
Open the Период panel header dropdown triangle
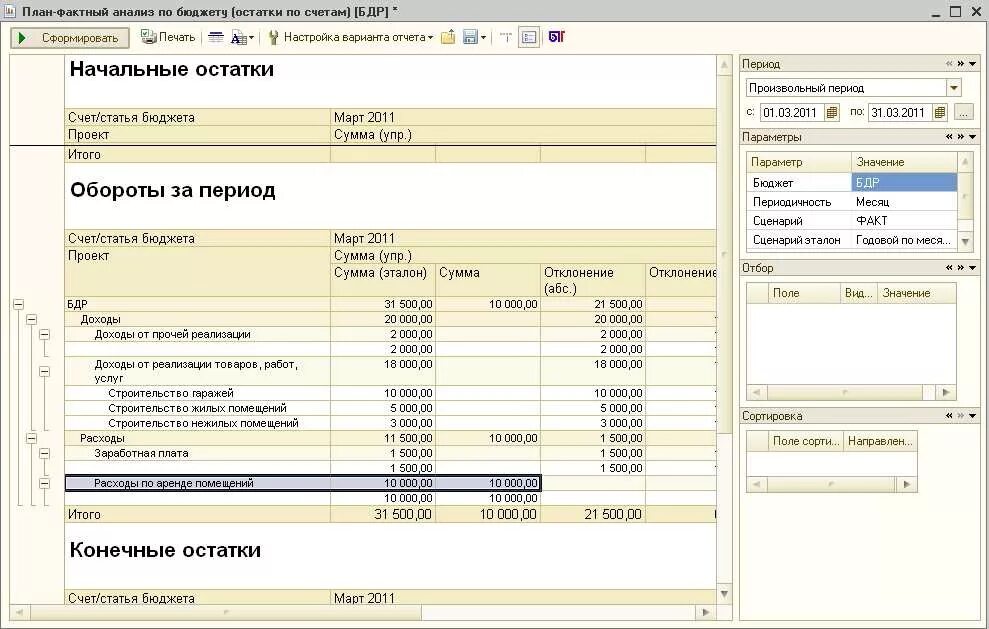coord(973,64)
